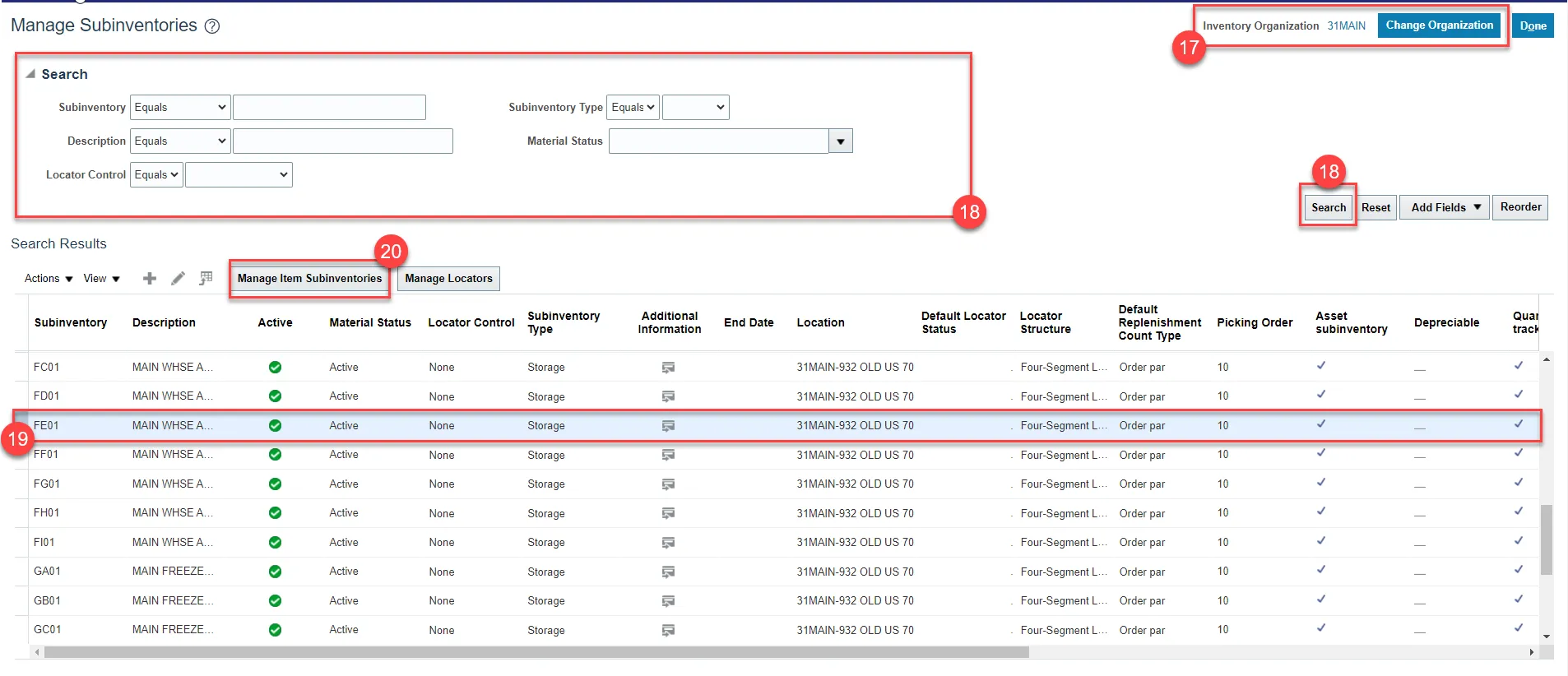Viewport: 1568px width, 676px height.
Task: Open Additional Information icon for GA01 row
Action: 668,572
